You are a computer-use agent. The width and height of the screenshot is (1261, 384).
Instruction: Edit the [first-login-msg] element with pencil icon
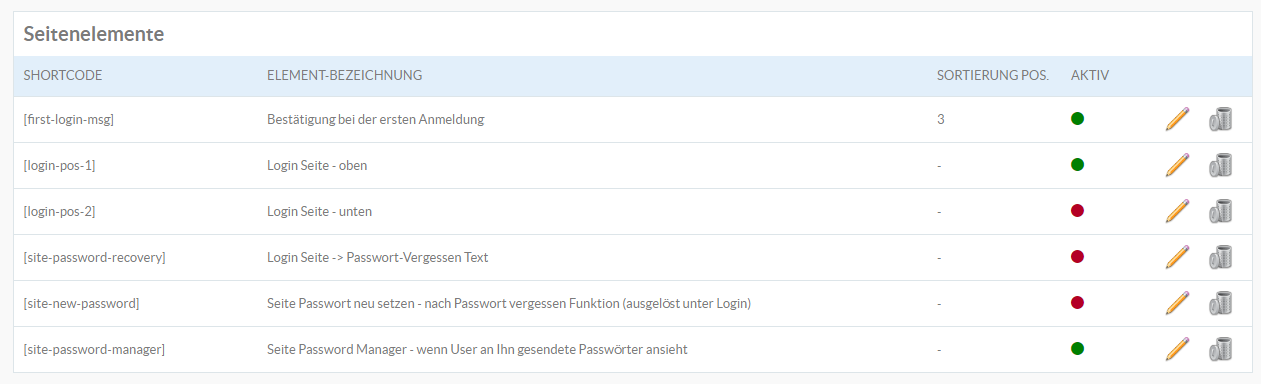point(1178,119)
